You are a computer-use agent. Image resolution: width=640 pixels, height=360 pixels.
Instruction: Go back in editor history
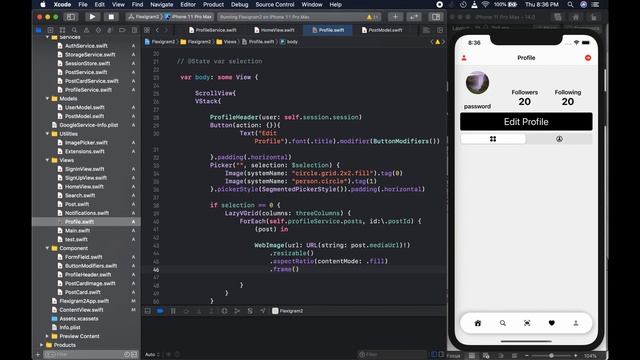(x=157, y=30)
